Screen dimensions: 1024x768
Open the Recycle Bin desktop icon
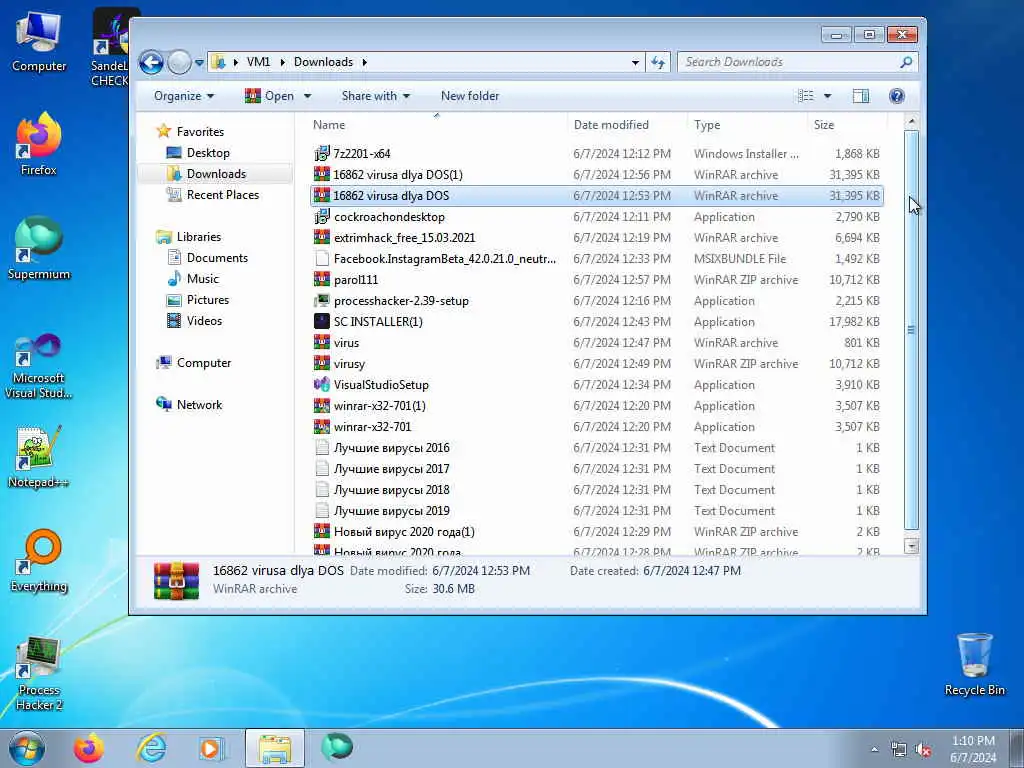pos(974,665)
